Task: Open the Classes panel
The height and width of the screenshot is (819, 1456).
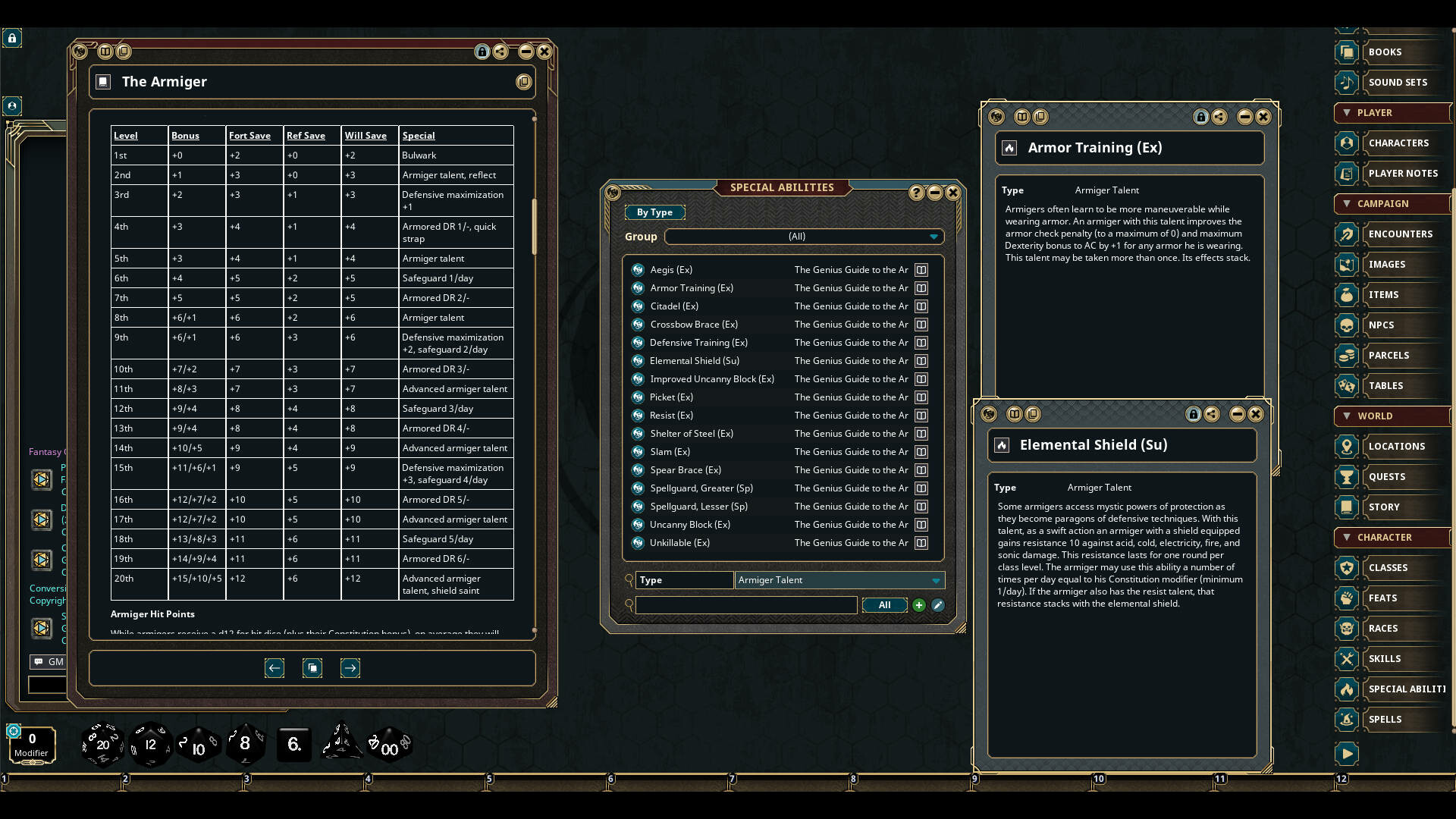Action: [1387, 567]
